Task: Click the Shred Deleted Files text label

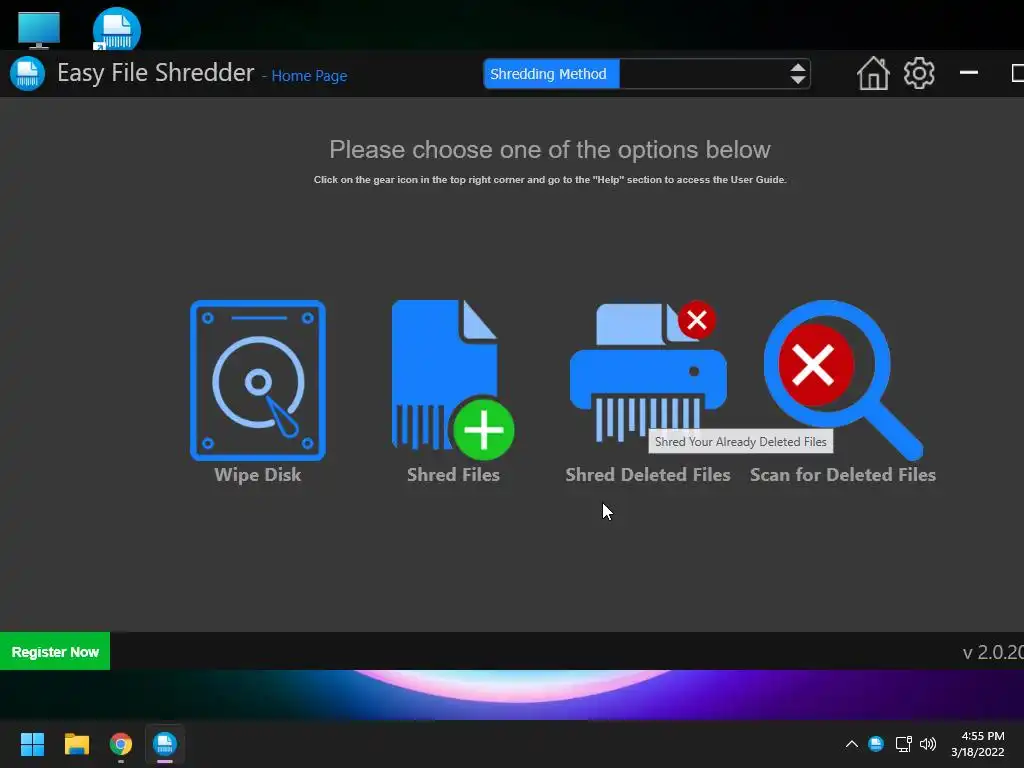Action: pyautogui.click(x=648, y=475)
